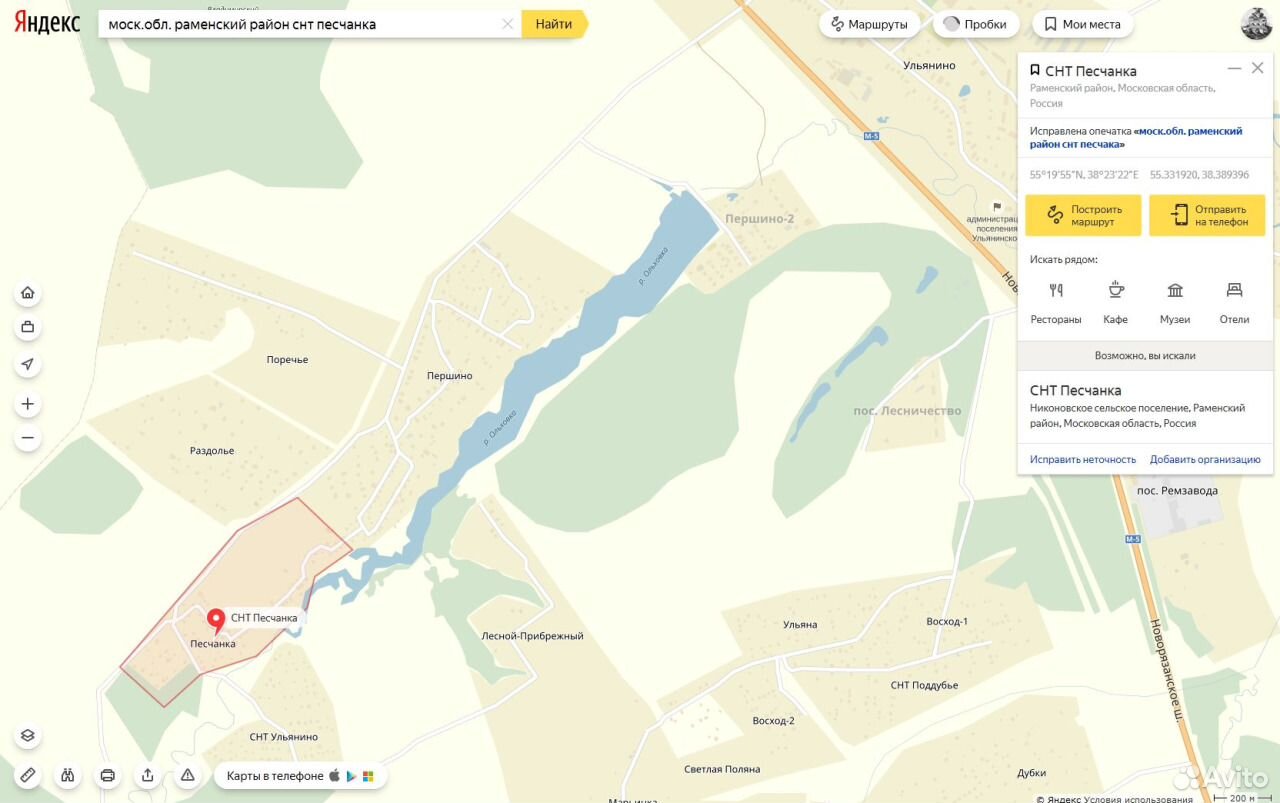This screenshot has height=803, width=1280.
Task: Click the Google Play icon
Action: click(x=352, y=776)
